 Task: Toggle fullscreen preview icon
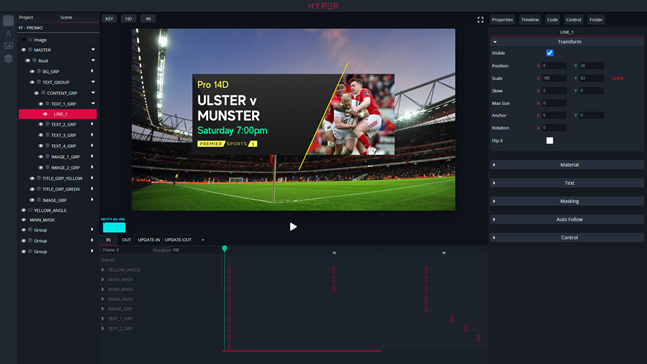pyautogui.click(x=480, y=20)
